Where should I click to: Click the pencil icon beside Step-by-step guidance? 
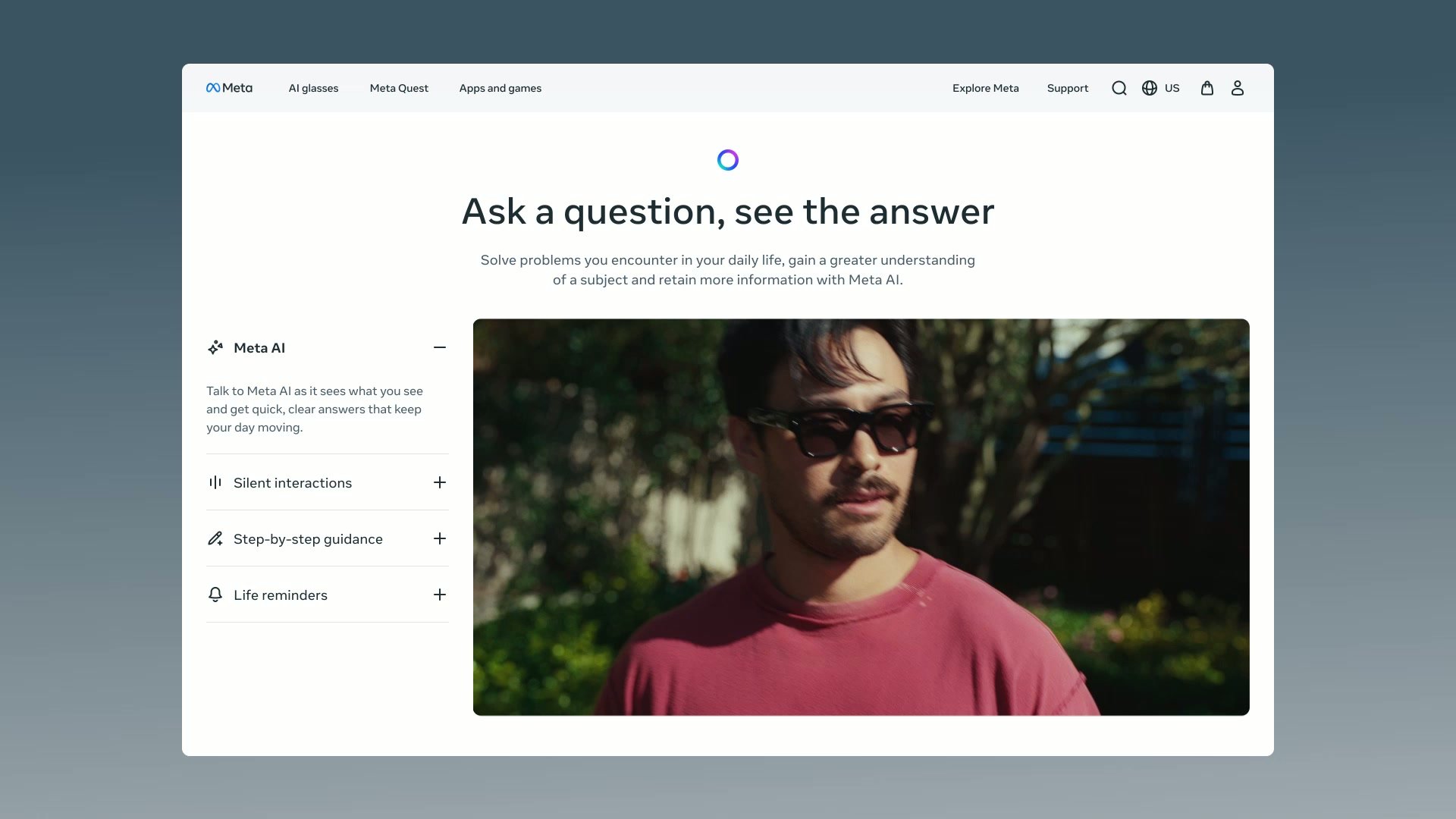click(x=215, y=538)
